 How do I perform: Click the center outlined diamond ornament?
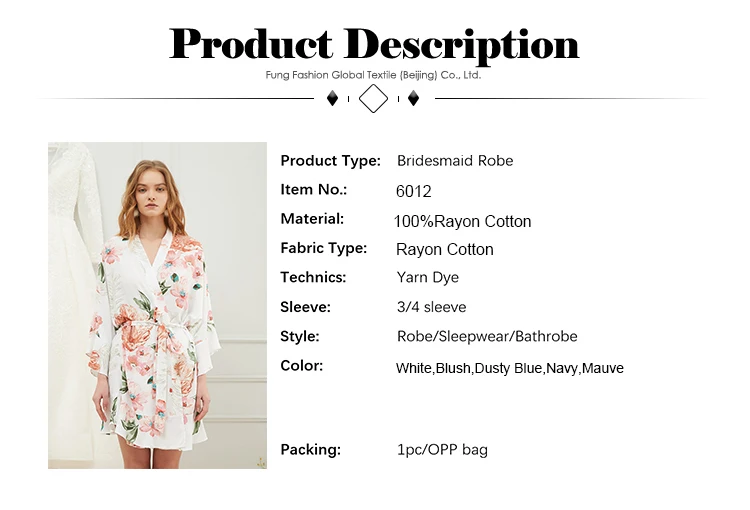[373, 98]
